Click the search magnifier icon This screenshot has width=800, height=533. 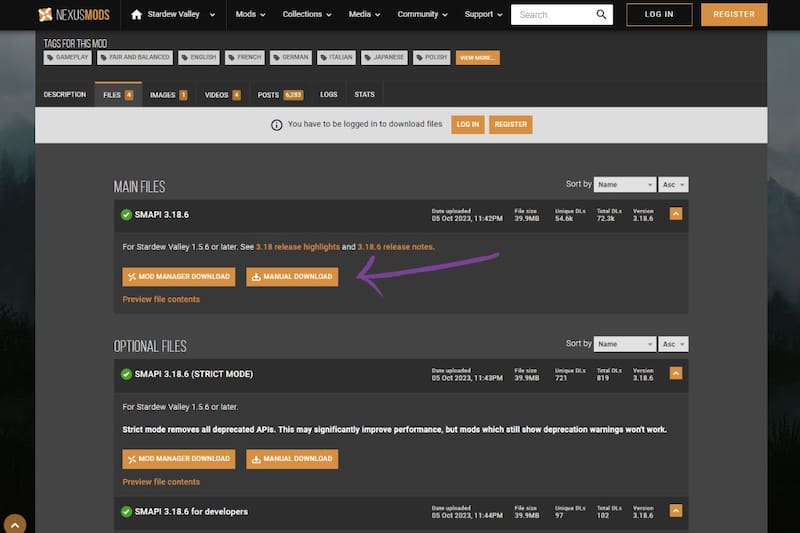601,15
